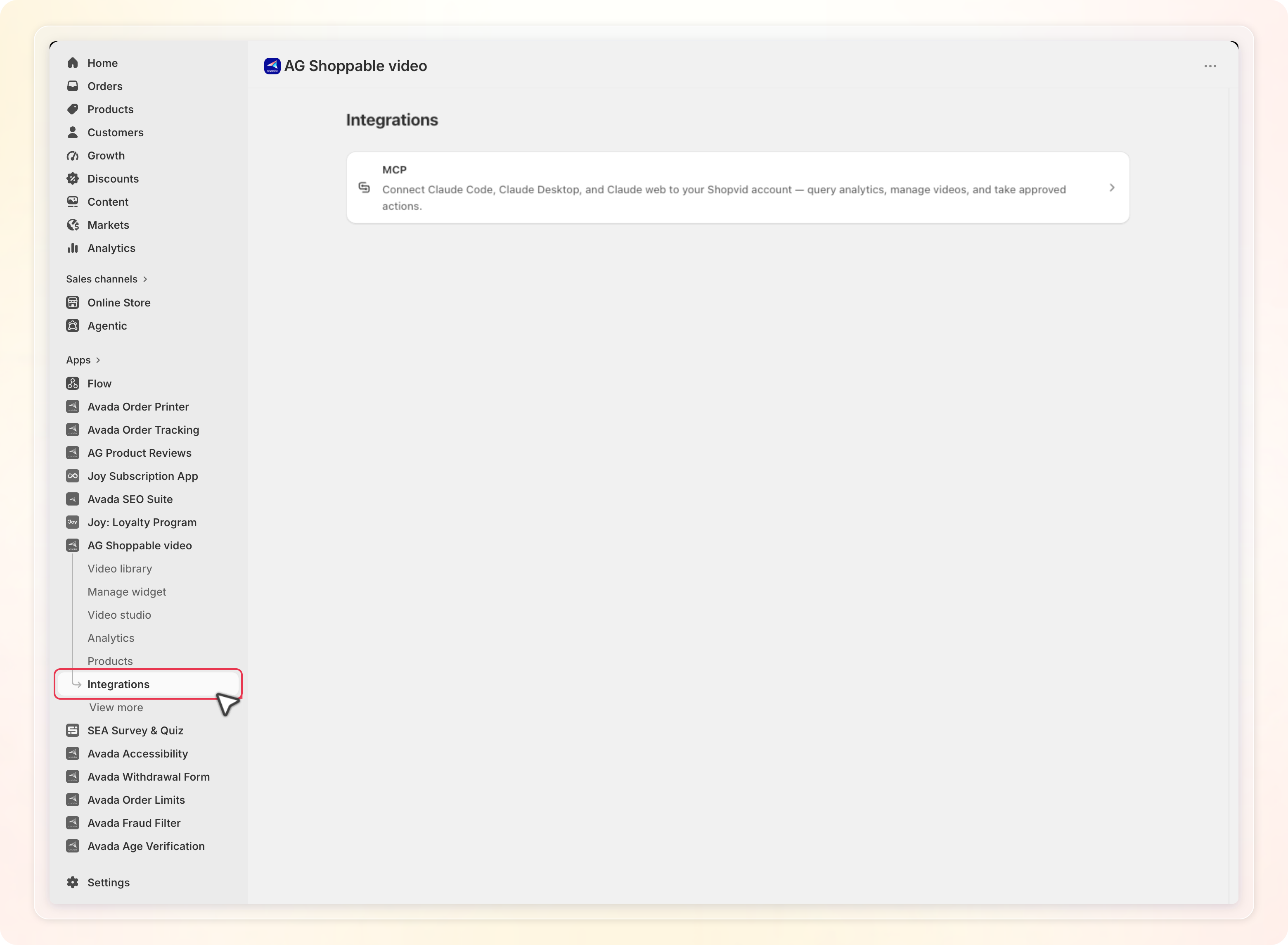Open Store Settings label
Screen dimensions: 1288x945
tap(109, 883)
